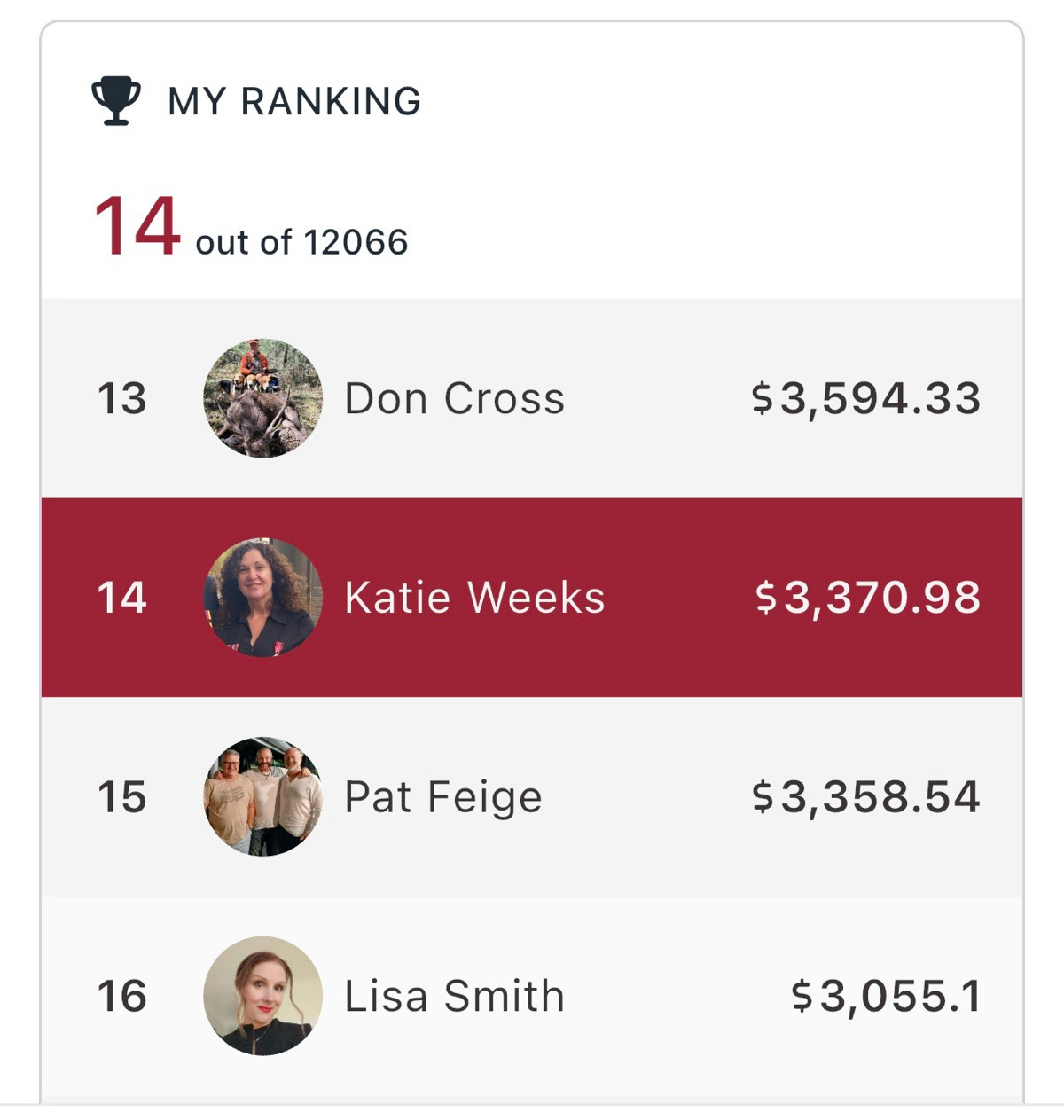
Task: Open Pat Feige's group photo avatar
Action: coord(262,796)
